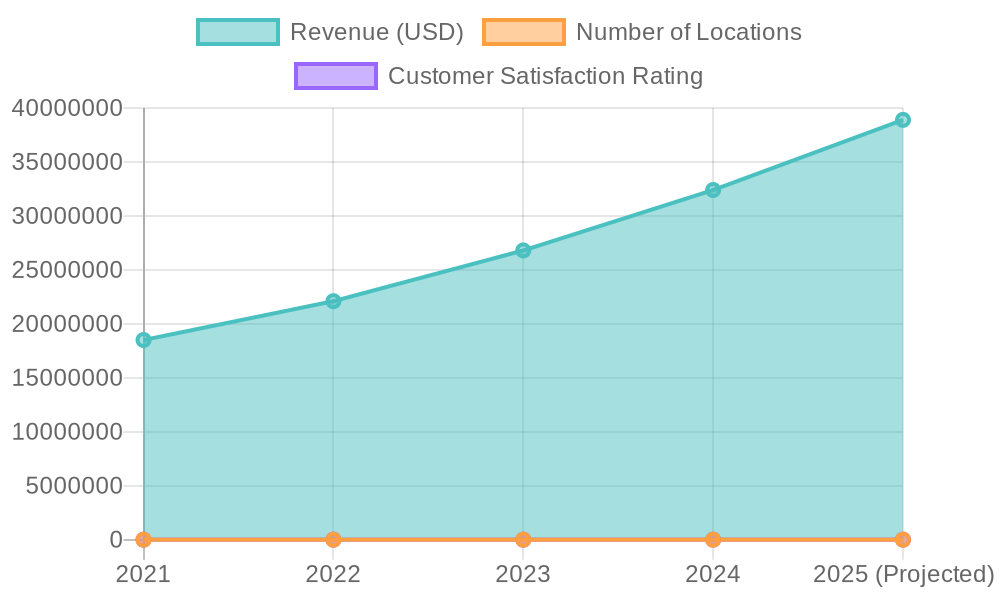Click the orange 2022 locations data point

[333, 539]
